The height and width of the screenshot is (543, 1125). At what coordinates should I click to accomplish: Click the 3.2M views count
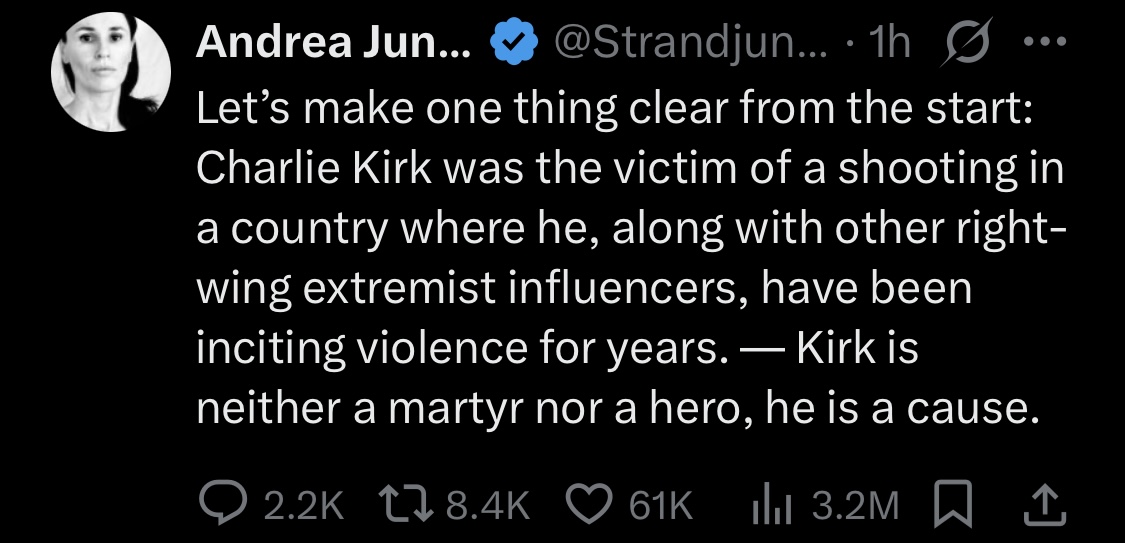coord(855,505)
